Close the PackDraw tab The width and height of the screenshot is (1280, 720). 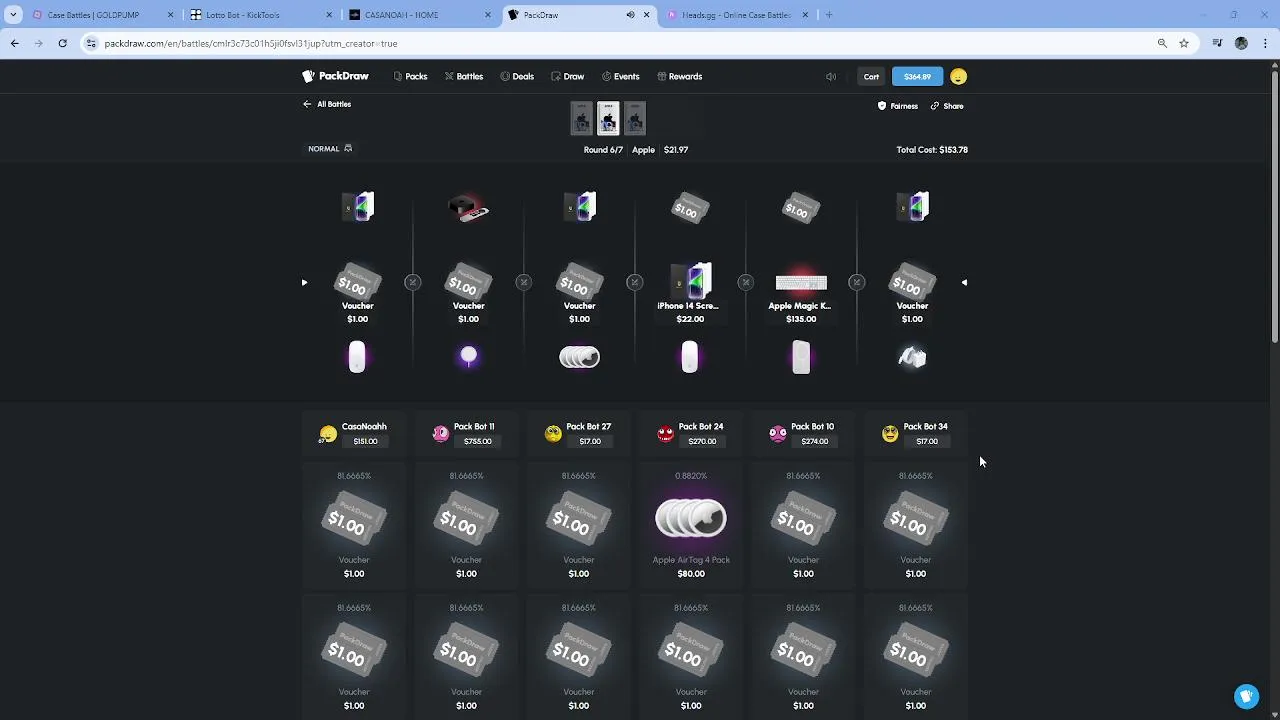(x=647, y=15)
